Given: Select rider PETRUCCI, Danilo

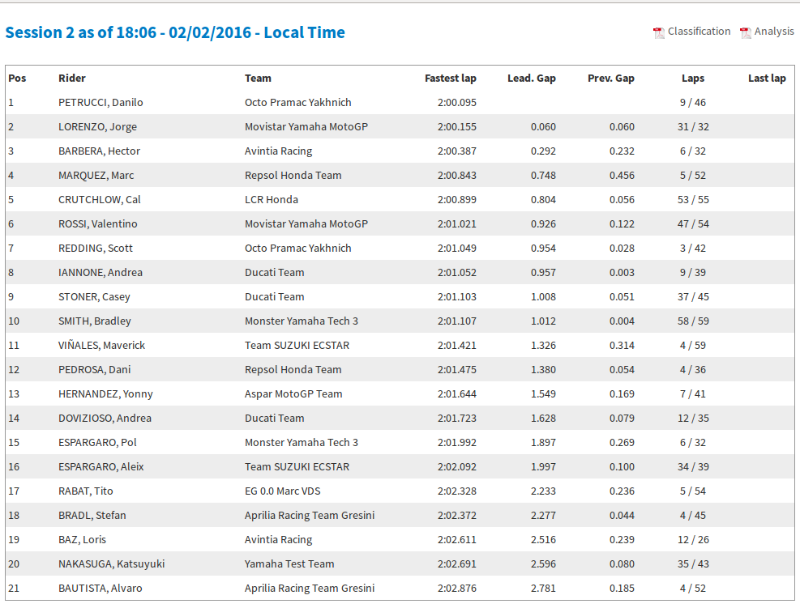Looking at the screenshot, I should click(101, 103).
